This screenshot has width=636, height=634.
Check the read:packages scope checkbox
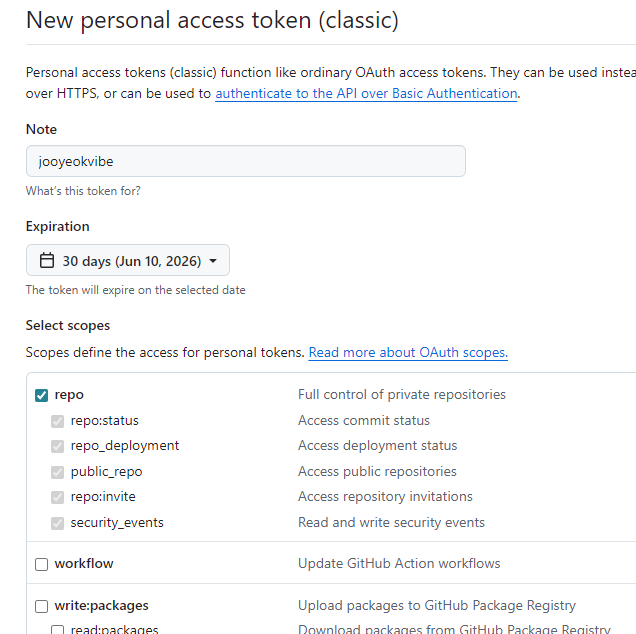coord(58,630)
